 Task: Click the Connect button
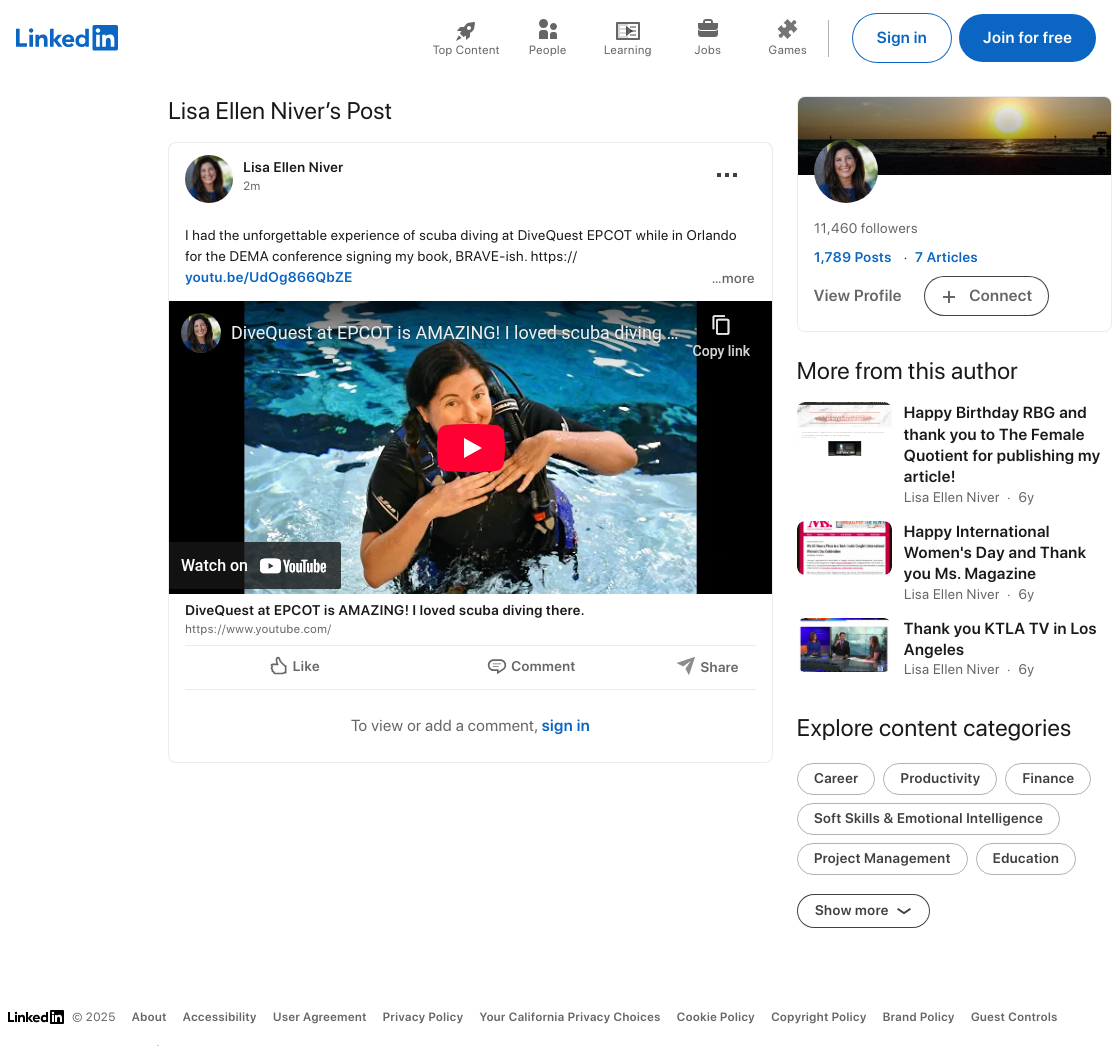tap(986, 296)
